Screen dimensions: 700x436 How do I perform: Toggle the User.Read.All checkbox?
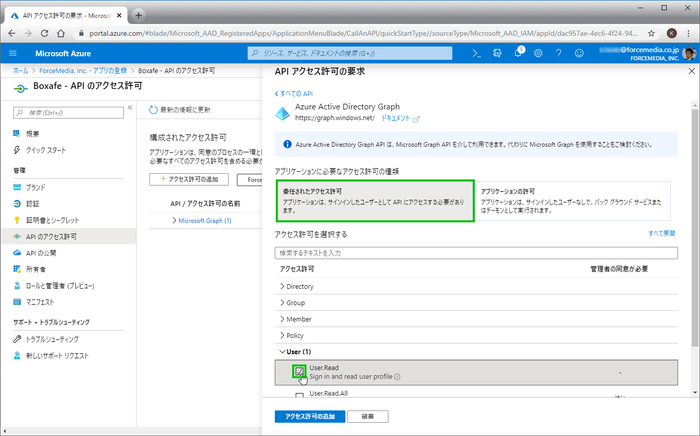click(299, 395)
